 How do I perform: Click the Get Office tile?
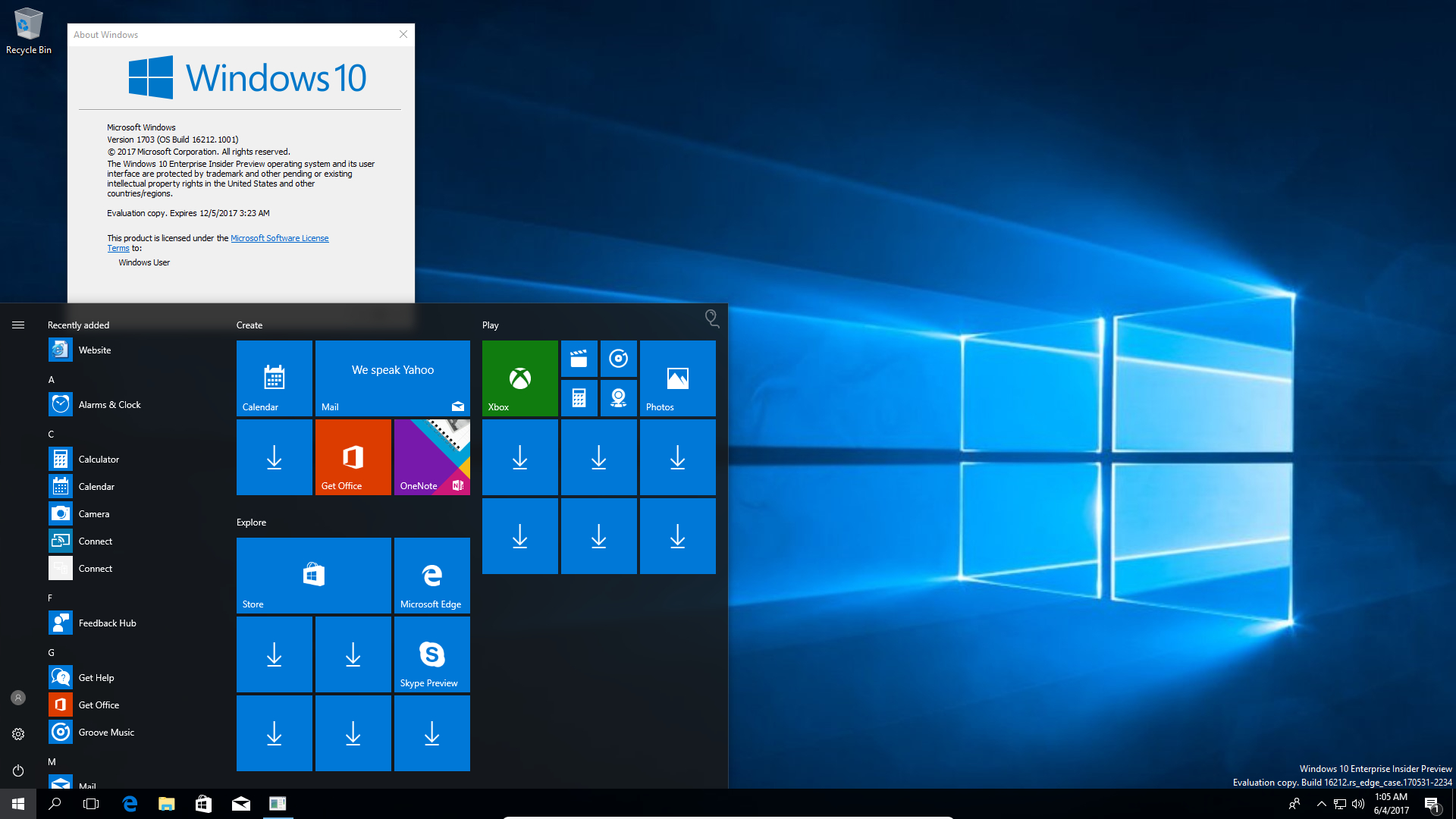click(x=353, y=457)
